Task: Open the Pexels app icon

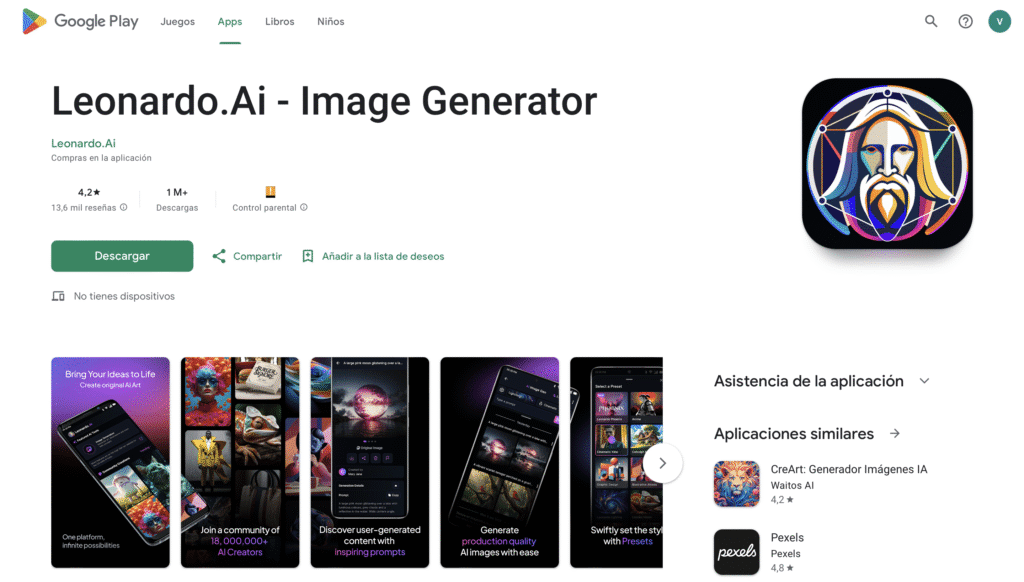Action: [737, 552]
